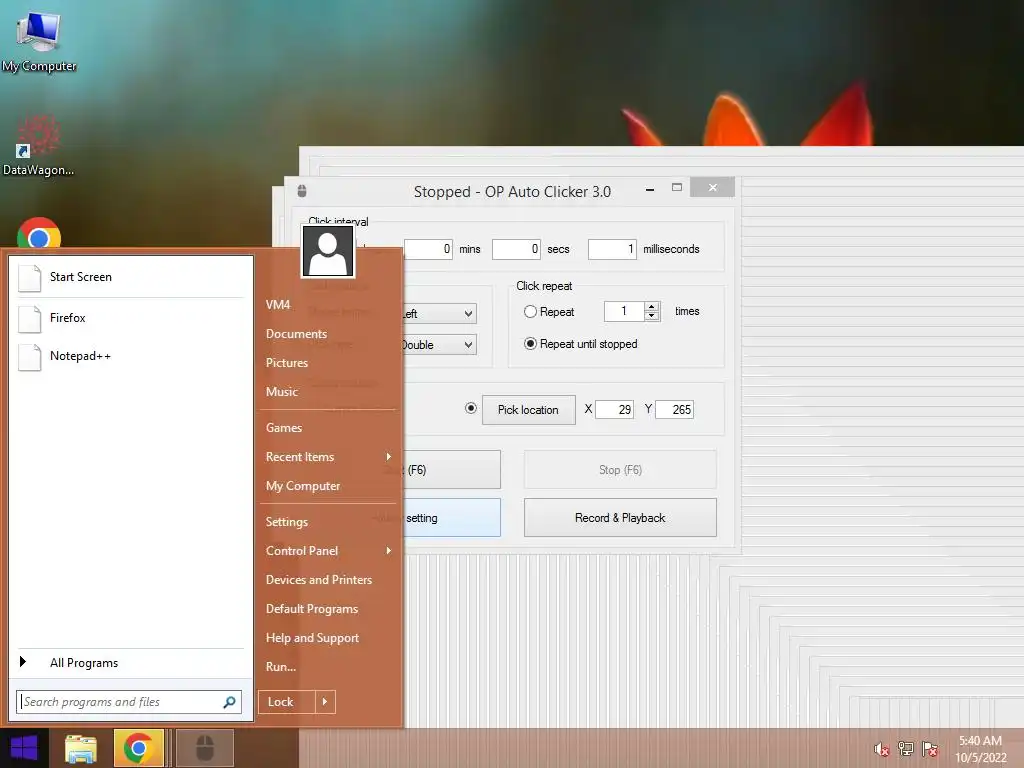Viewport: 1024px width, 768px height.
Task: Click the user account picture
Action: [x=328, y=251]
